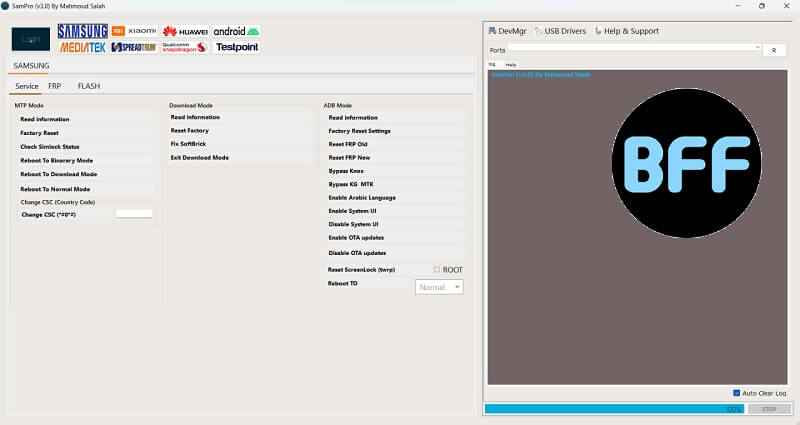Open the small Help log tab
The width and height of the screenshot is (800, 425).
[x=511, y=65]
